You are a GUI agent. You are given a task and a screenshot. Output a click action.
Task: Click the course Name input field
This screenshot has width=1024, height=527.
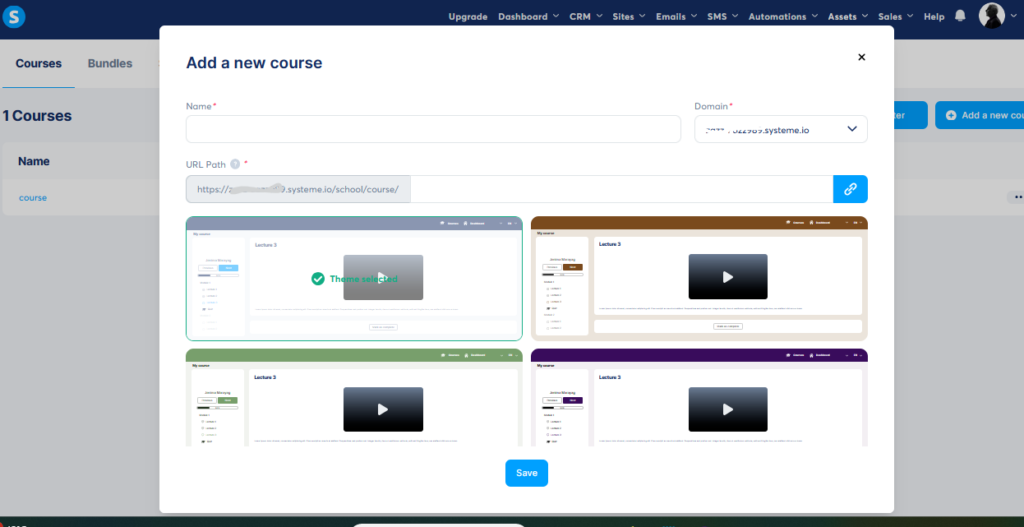(x=433, y=129)
